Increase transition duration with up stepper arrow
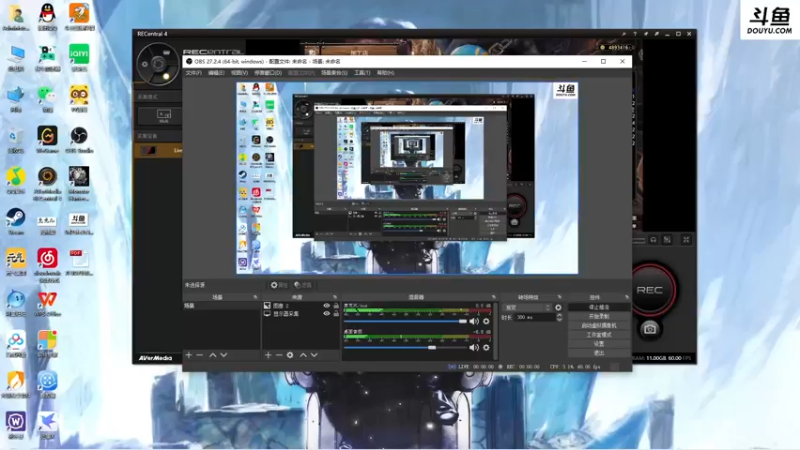The width and height of the screenshot is (800, 450). tap(559, 315)
